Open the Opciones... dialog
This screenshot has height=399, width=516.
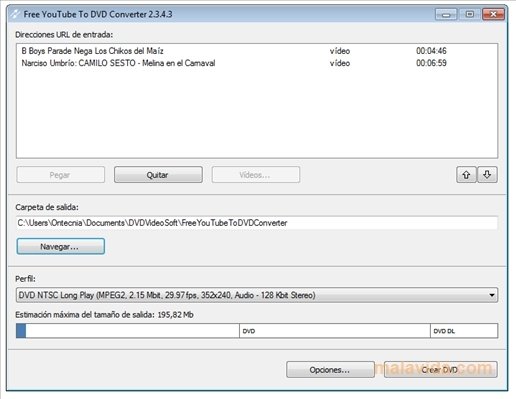pyautogui.click(x=330, y=370)
